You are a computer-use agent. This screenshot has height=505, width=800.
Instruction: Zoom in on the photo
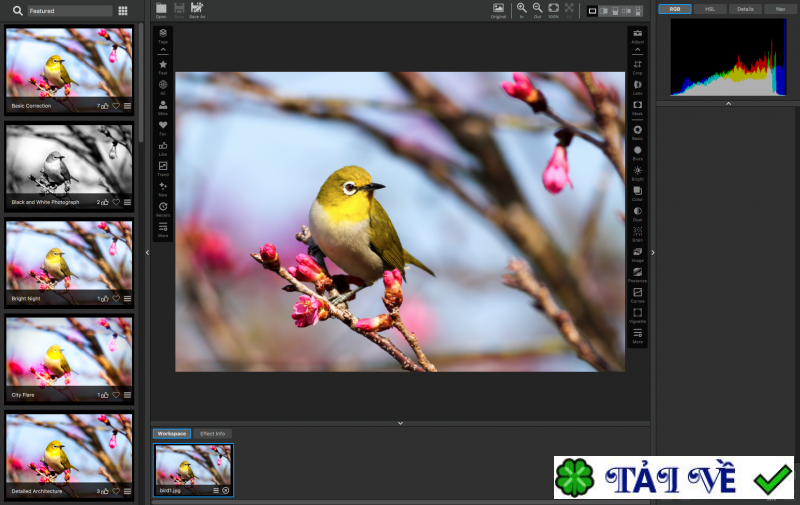coord(521,8)
